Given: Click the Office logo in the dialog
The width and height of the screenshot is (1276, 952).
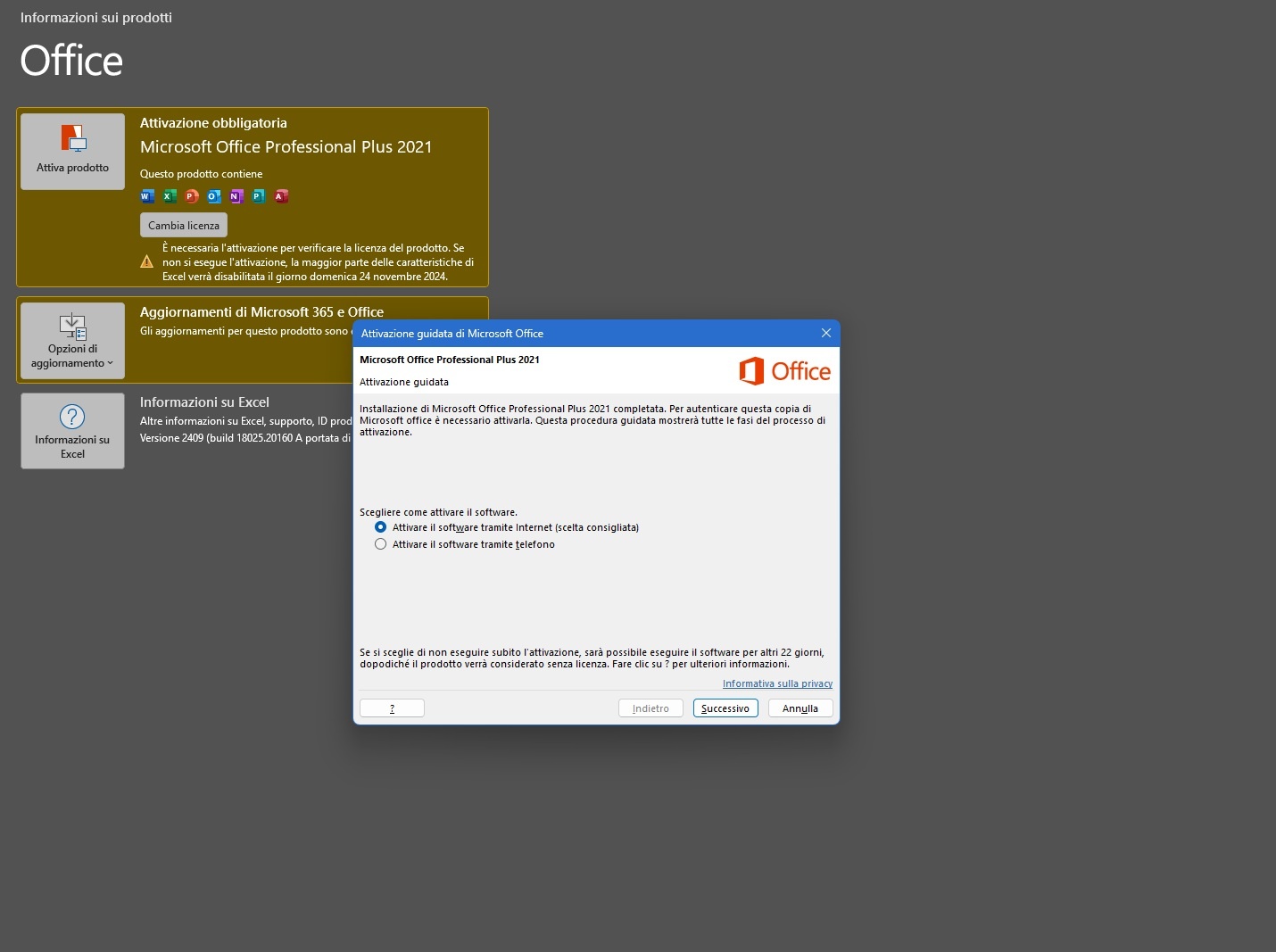Looking at the screenshot, I should [784, 371].
